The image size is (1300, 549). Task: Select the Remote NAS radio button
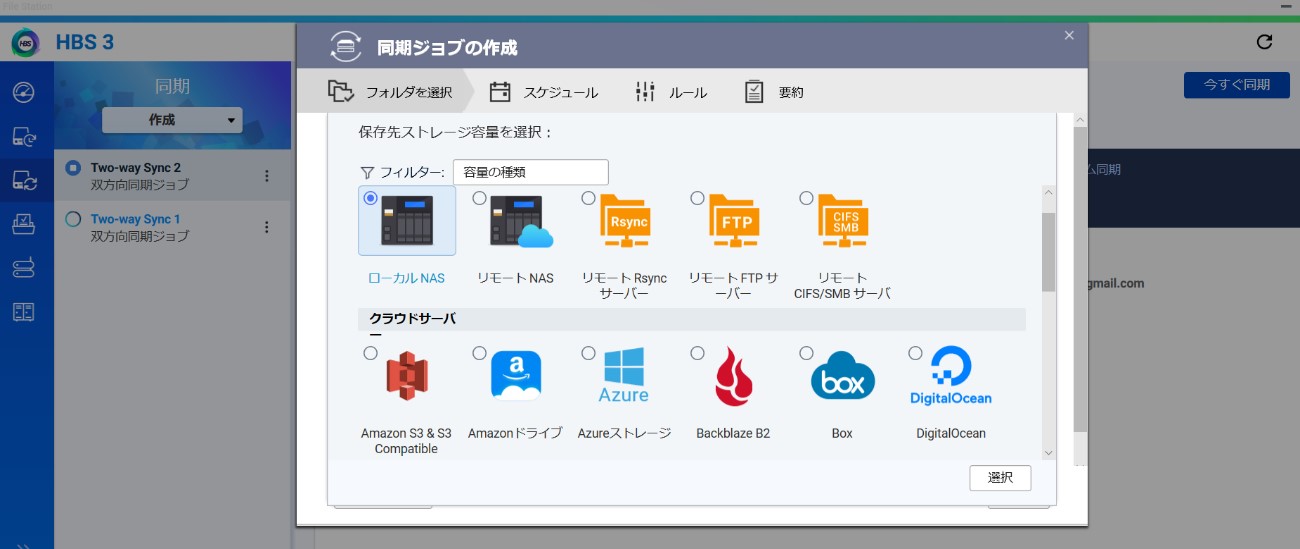click(480, 198)
